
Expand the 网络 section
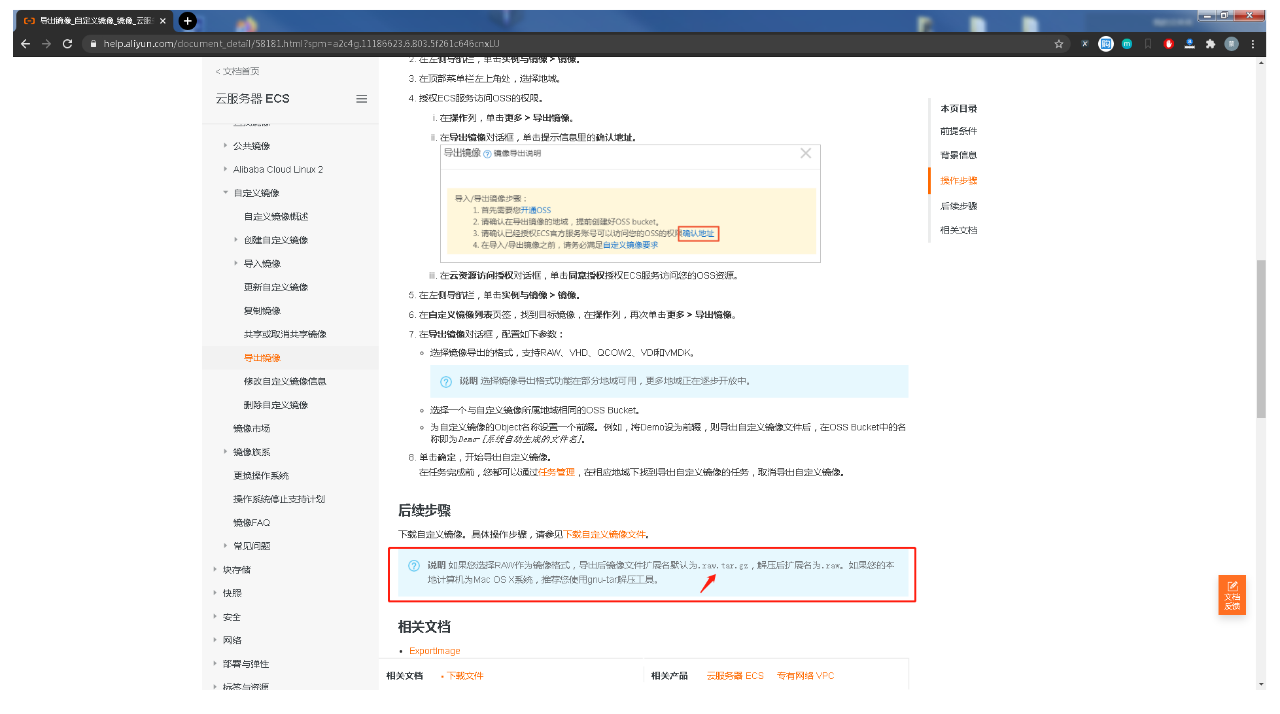click(x=215, y=640)
